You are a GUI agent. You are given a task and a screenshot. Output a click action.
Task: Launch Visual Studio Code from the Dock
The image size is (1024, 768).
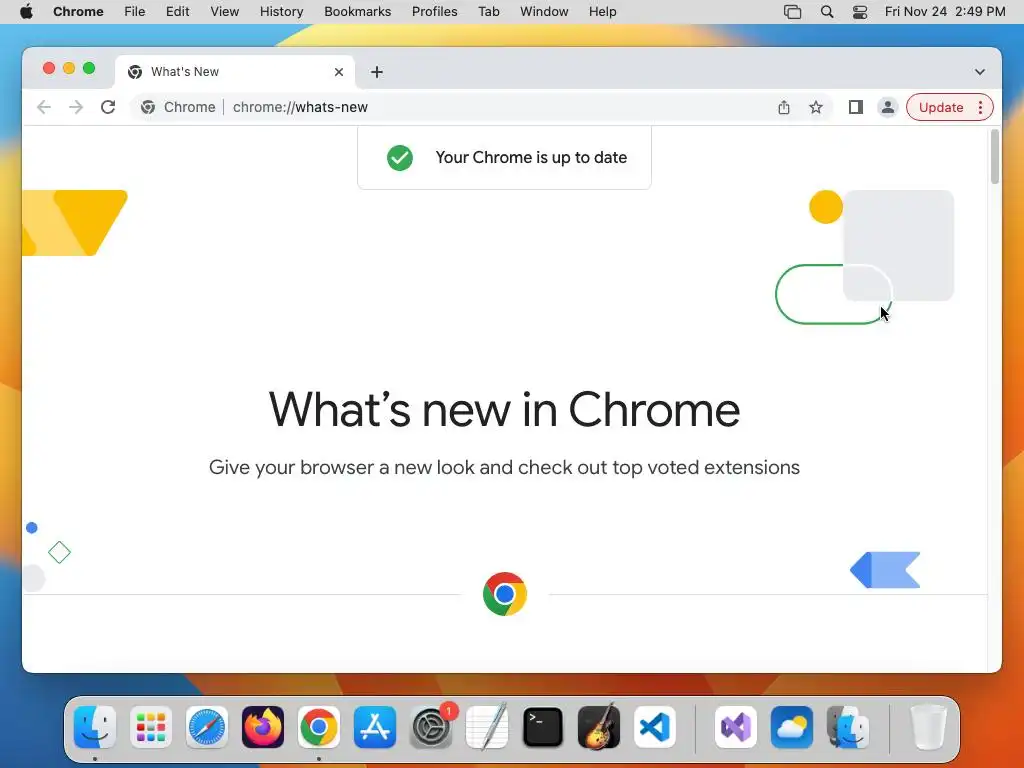point(654,727)
